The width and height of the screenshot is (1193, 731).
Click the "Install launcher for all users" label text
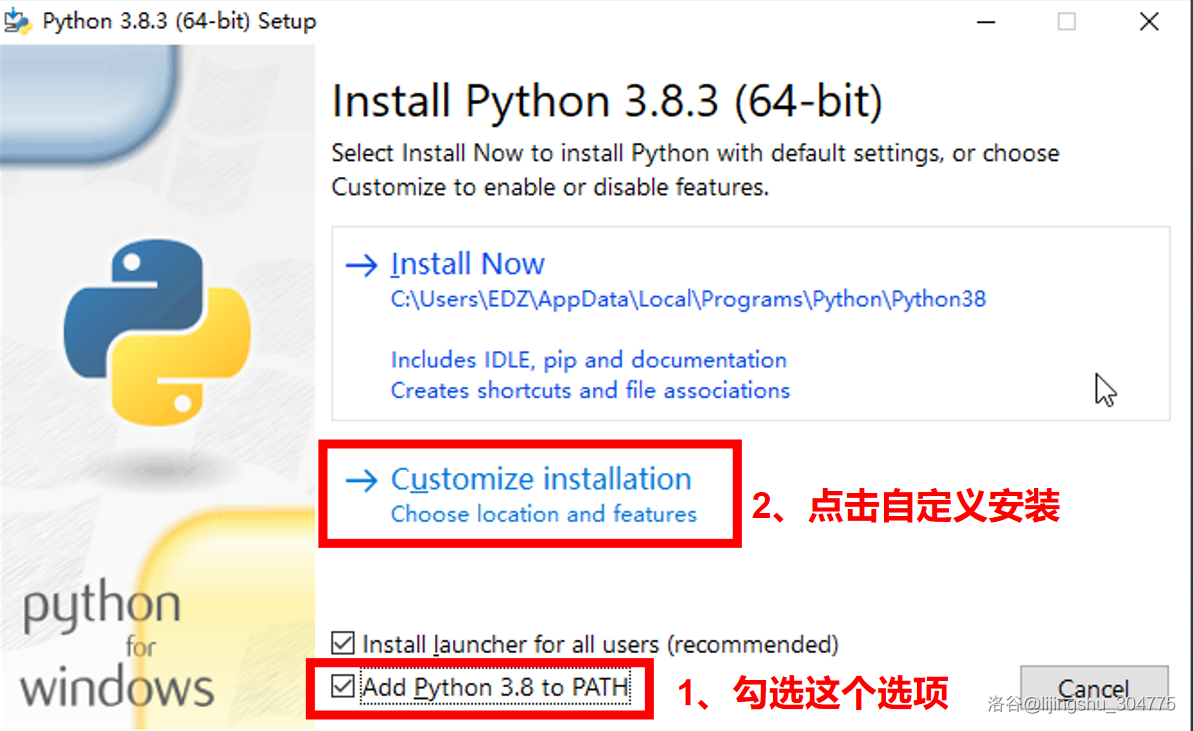click(600, 643)
